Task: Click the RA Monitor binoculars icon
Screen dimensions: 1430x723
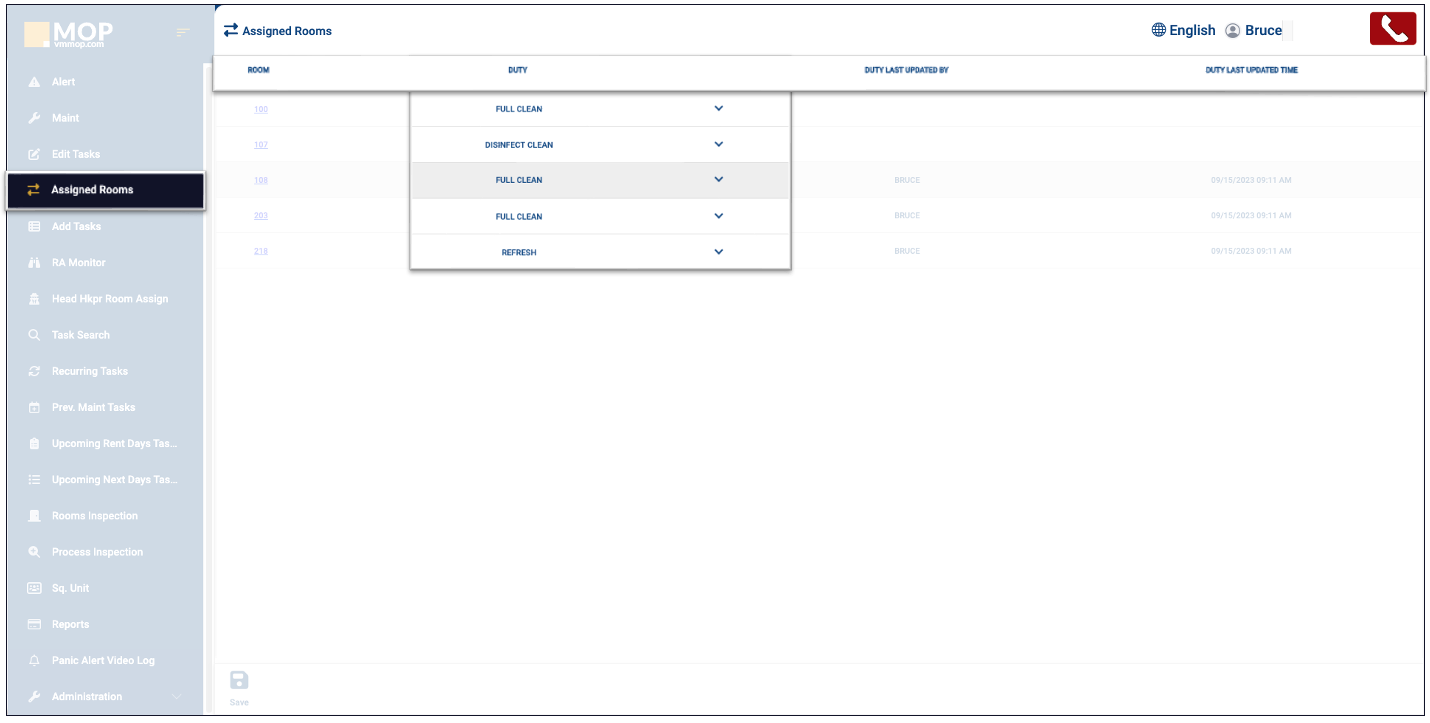Action: click(34, 263)
